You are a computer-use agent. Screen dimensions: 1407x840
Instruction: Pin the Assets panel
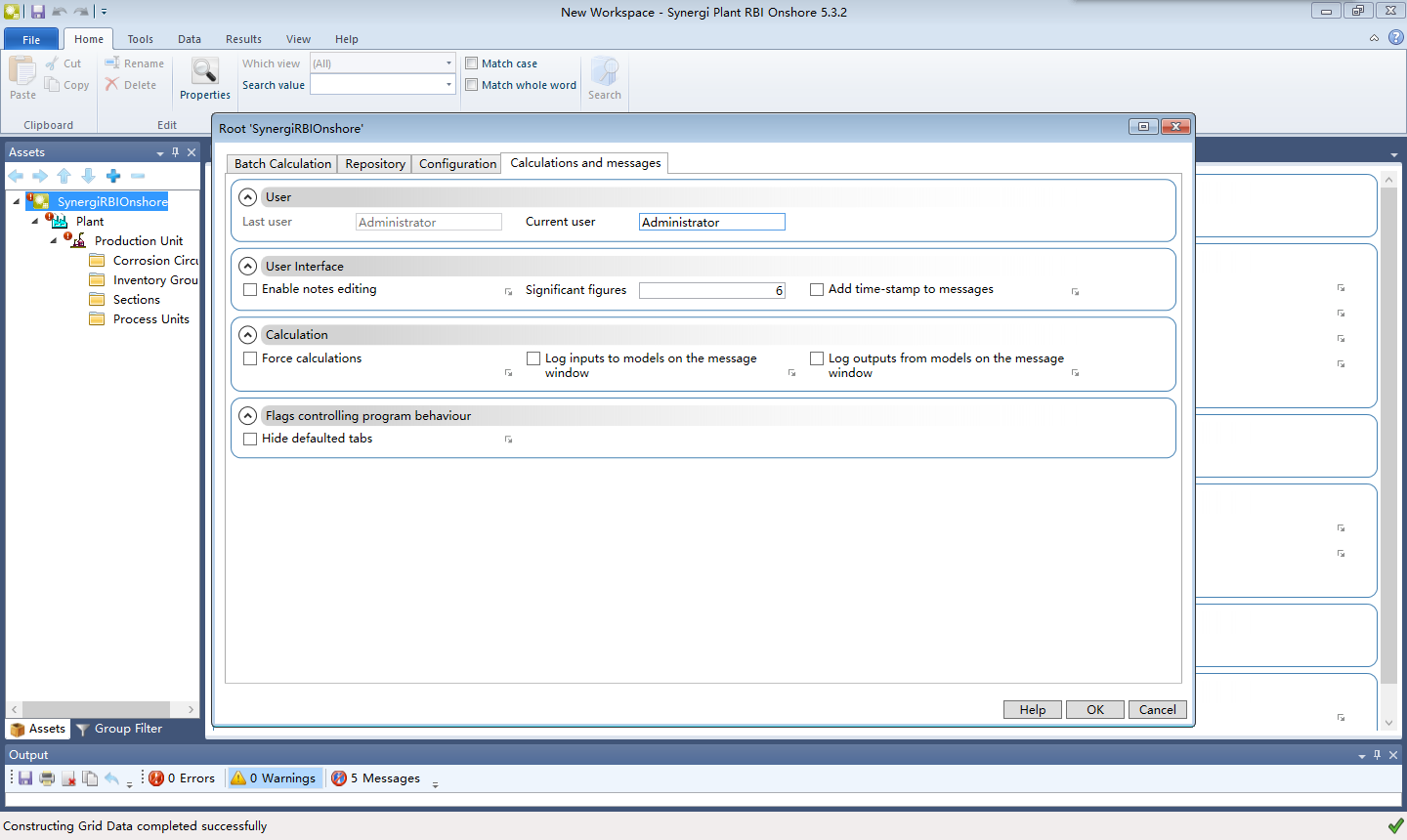point(176,152)
